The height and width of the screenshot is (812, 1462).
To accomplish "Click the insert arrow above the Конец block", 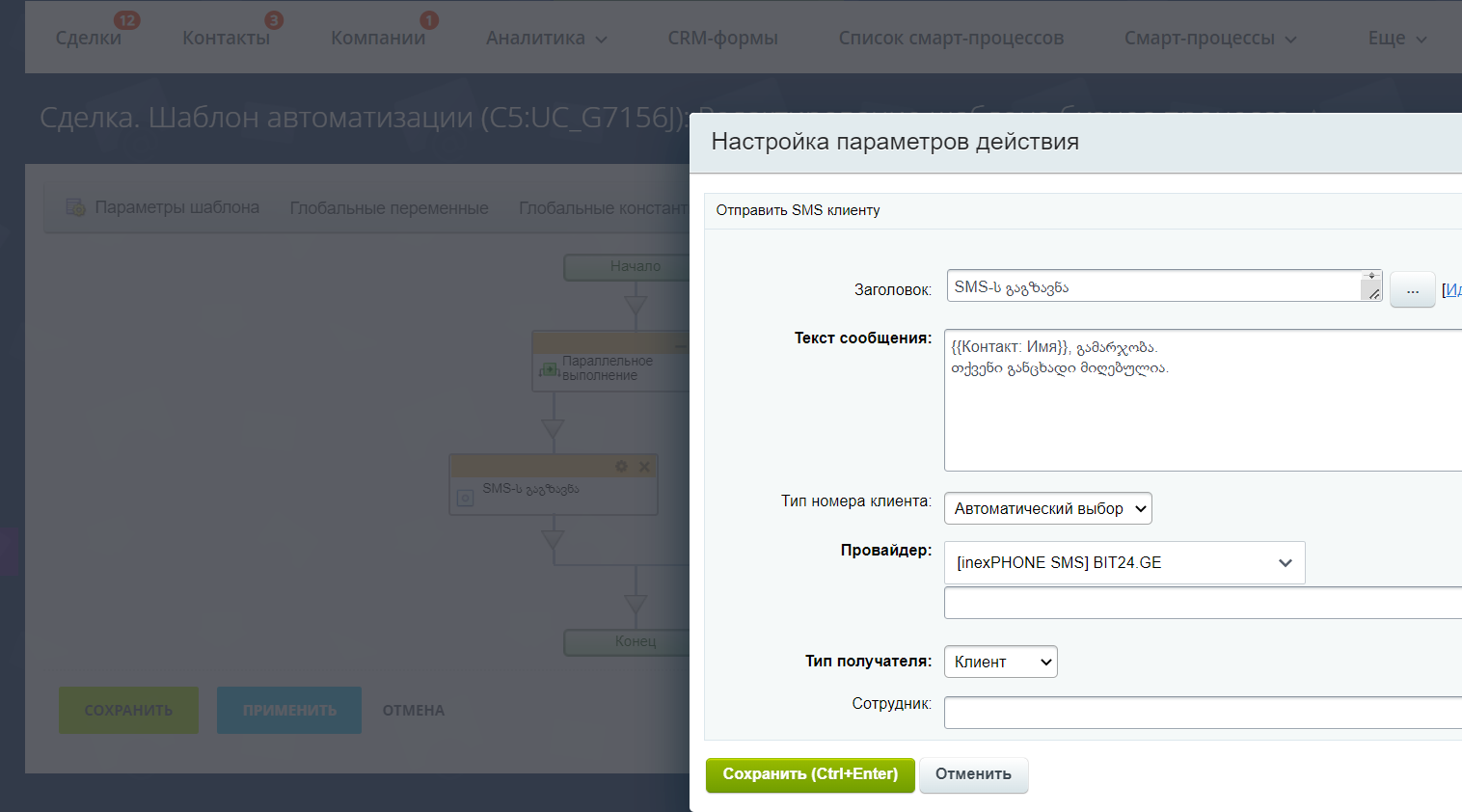I will [x=636, y=606].
